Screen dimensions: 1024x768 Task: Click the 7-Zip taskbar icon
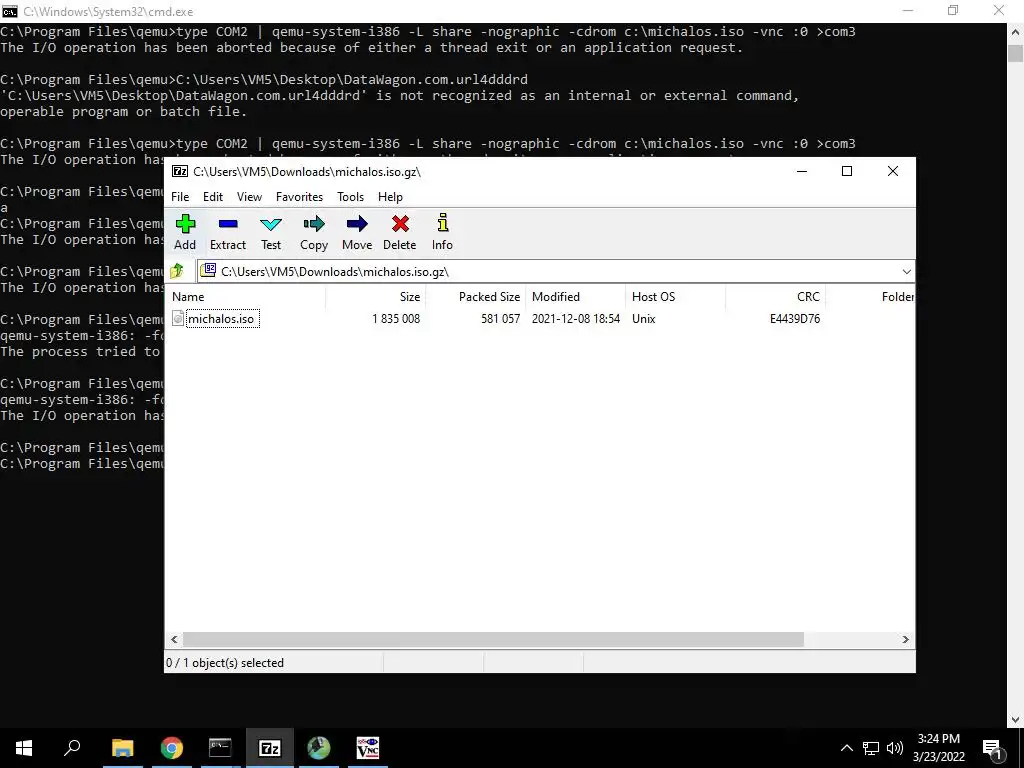270,748
